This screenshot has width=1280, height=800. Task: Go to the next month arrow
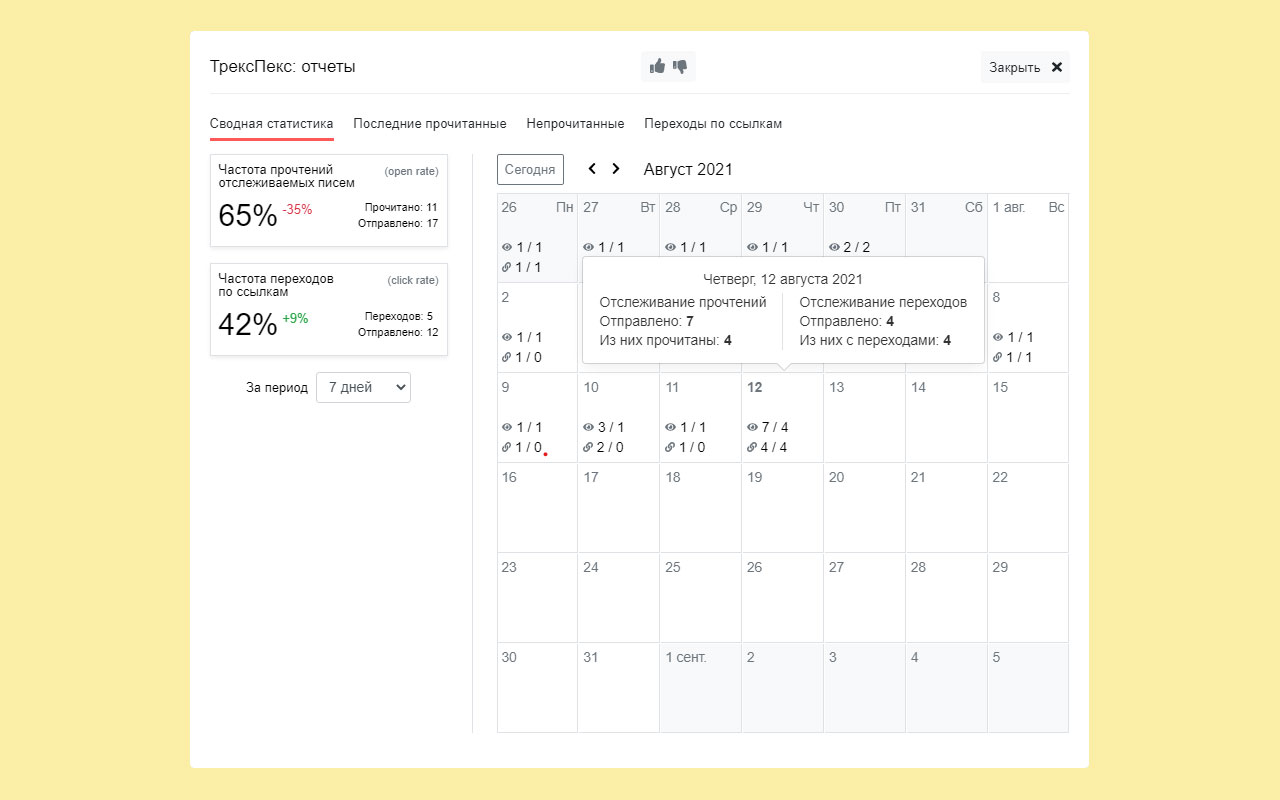coord(616,169)
